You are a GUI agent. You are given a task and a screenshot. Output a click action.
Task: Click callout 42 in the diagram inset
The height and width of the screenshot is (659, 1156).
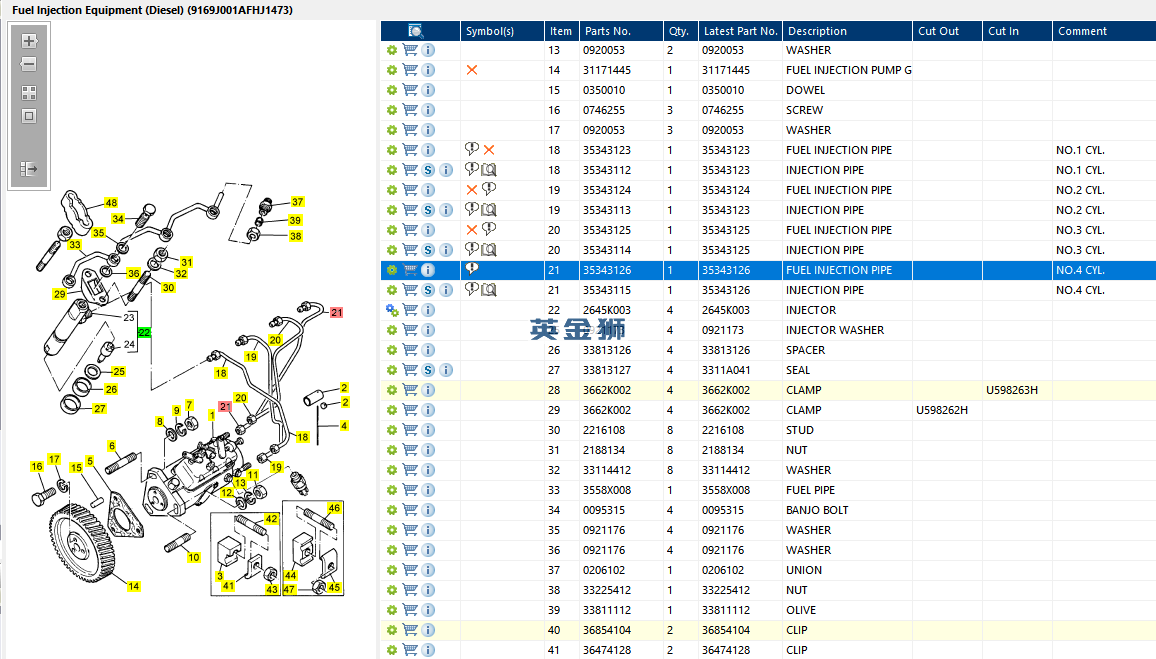[x=271, y=518]
